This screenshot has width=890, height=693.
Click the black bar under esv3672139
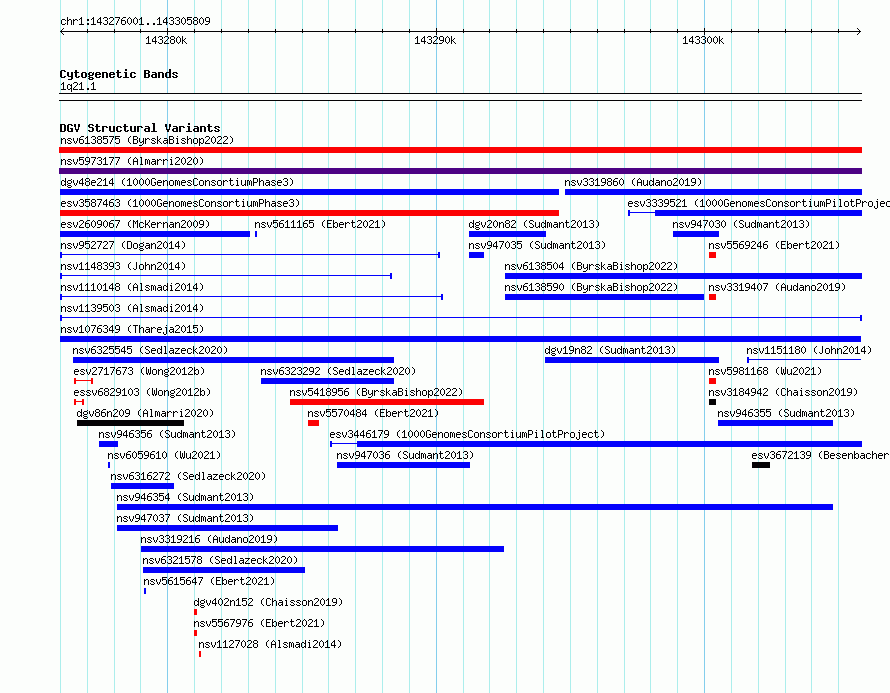(761, 465)
